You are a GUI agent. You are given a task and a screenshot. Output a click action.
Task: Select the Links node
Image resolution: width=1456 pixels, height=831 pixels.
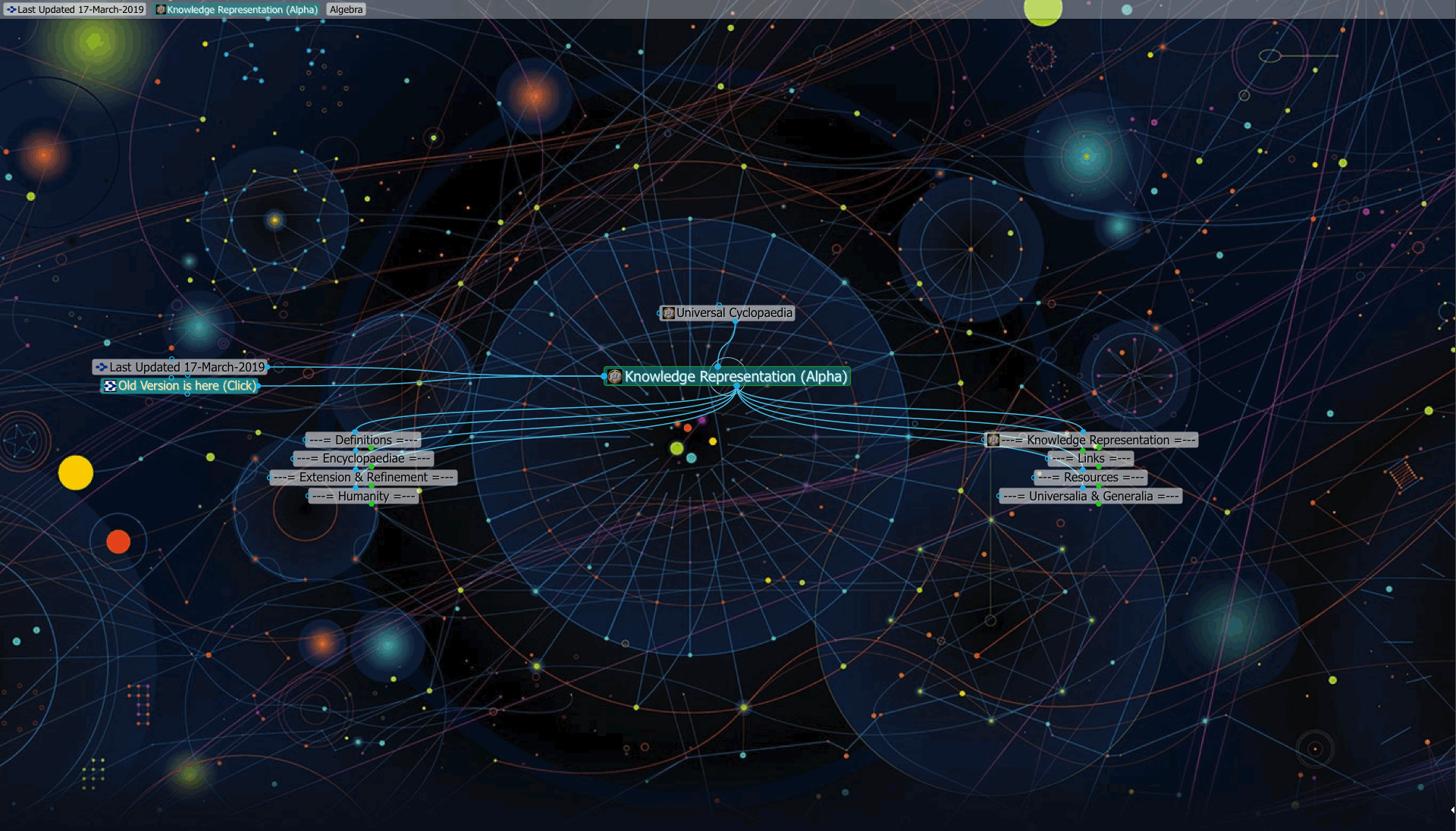tap(1091, 459)
